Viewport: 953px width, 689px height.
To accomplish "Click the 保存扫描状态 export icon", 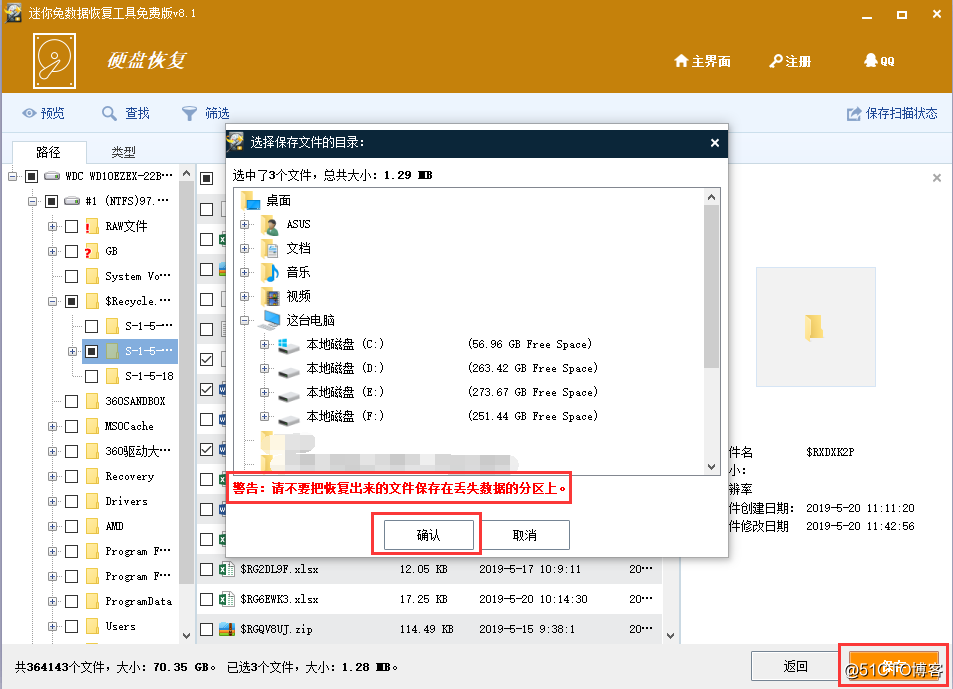I will point(854,114).
